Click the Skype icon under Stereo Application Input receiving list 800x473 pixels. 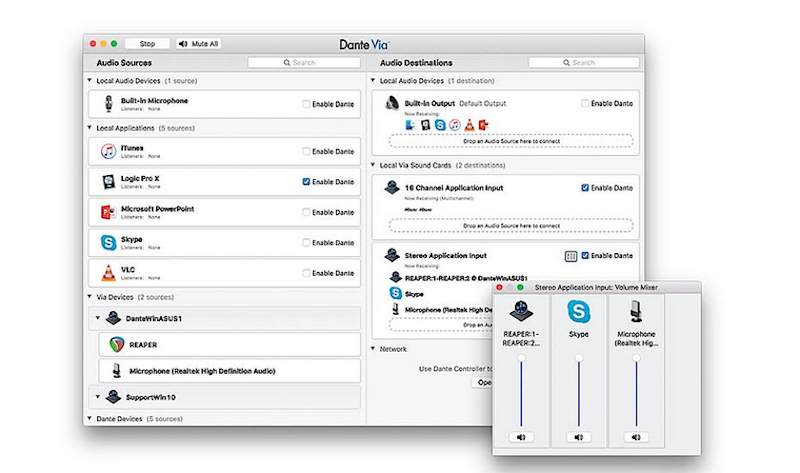pyautogui.click(x=395, y=293)
